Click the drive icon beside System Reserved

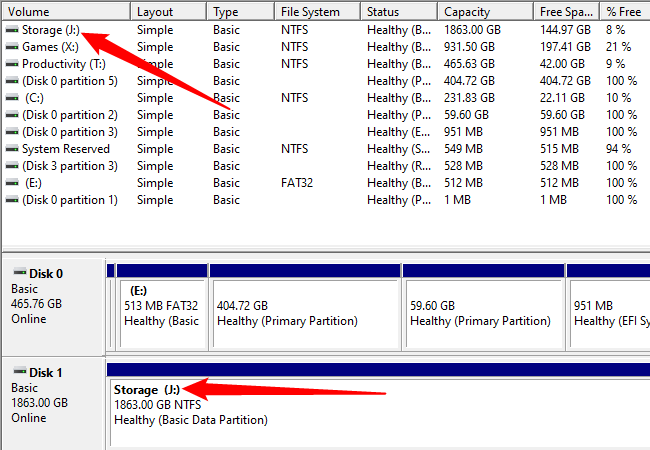point(12,149)
